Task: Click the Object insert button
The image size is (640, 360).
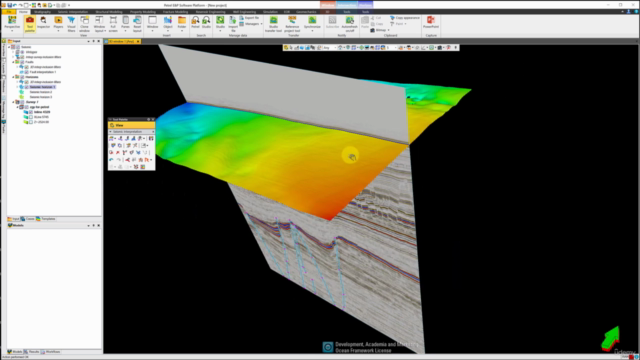Action: (168, 24)
